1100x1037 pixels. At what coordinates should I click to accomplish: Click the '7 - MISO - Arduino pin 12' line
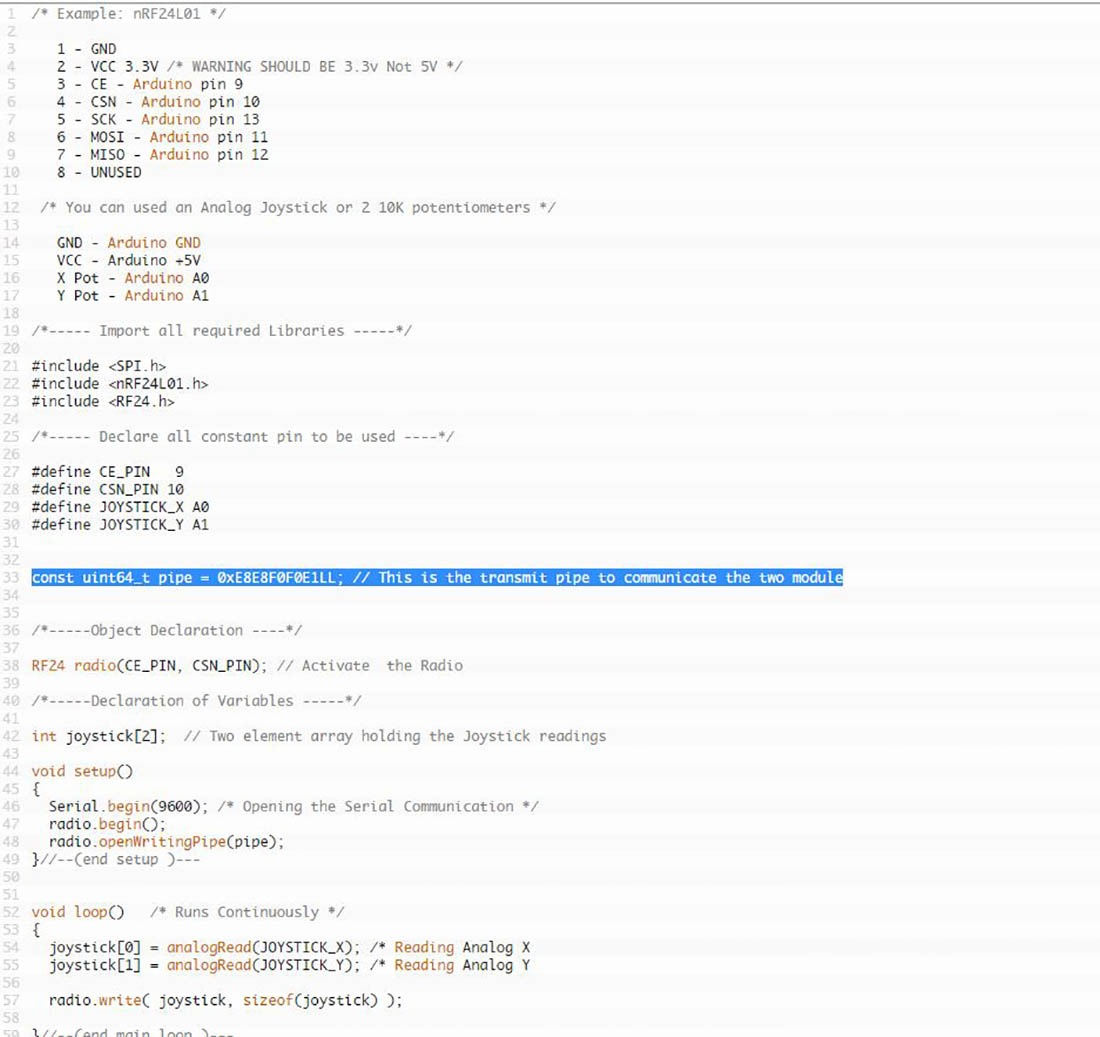click(162, 155)
